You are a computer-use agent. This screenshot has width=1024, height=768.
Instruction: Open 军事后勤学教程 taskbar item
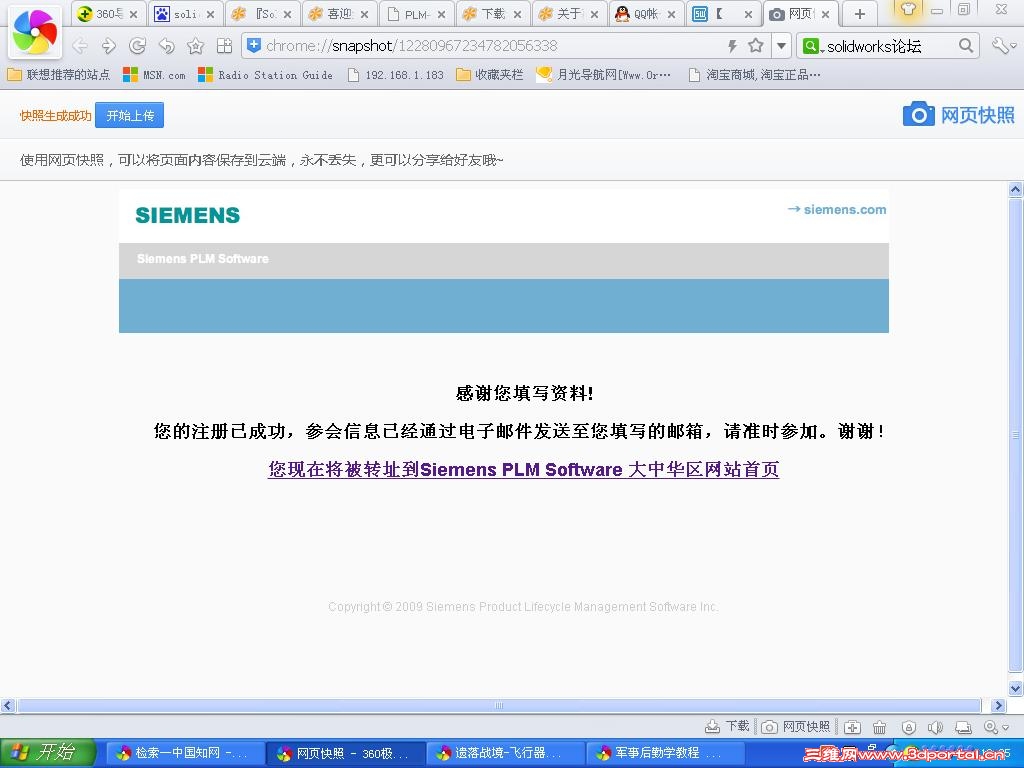click(x=665, y=753)
